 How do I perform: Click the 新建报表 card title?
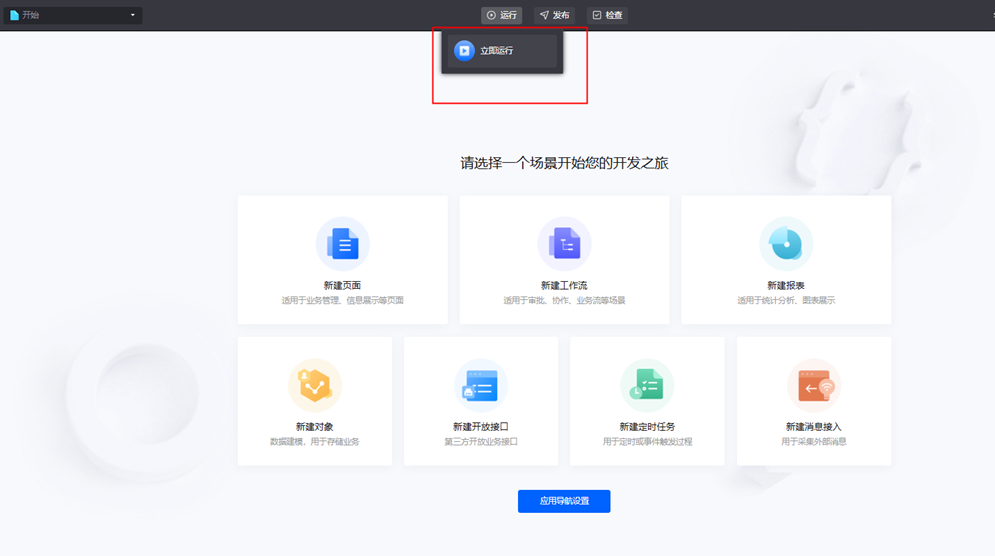click(786, 286)
